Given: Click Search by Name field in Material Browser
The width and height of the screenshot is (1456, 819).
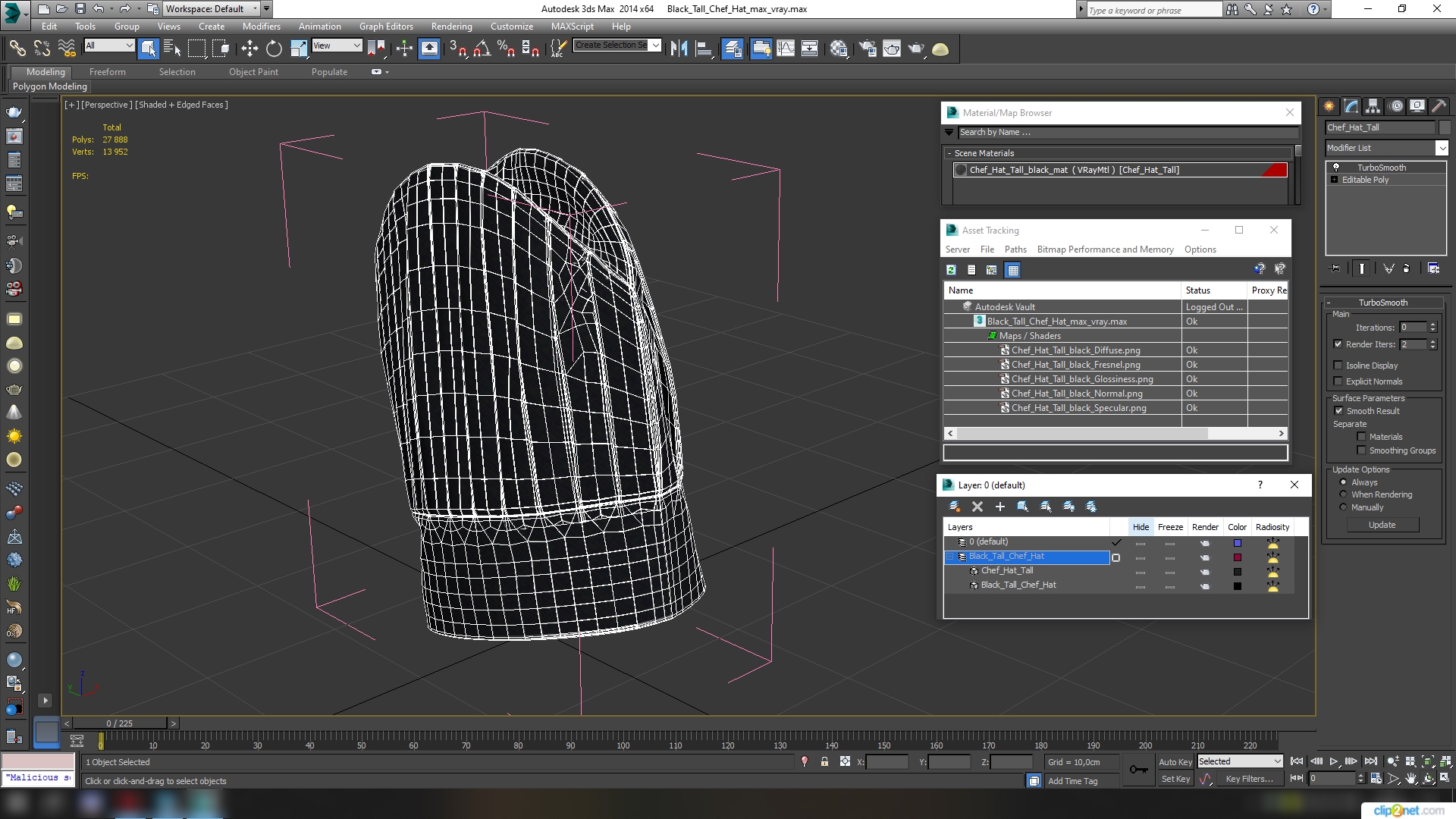Looking at the screenshot, I should point(1126,132).
